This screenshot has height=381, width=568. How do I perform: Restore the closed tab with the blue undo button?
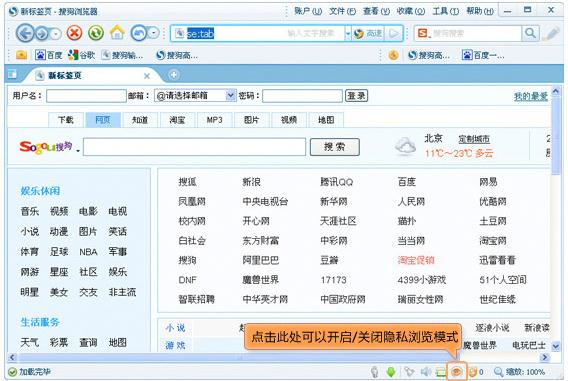(x=139, y=33)
